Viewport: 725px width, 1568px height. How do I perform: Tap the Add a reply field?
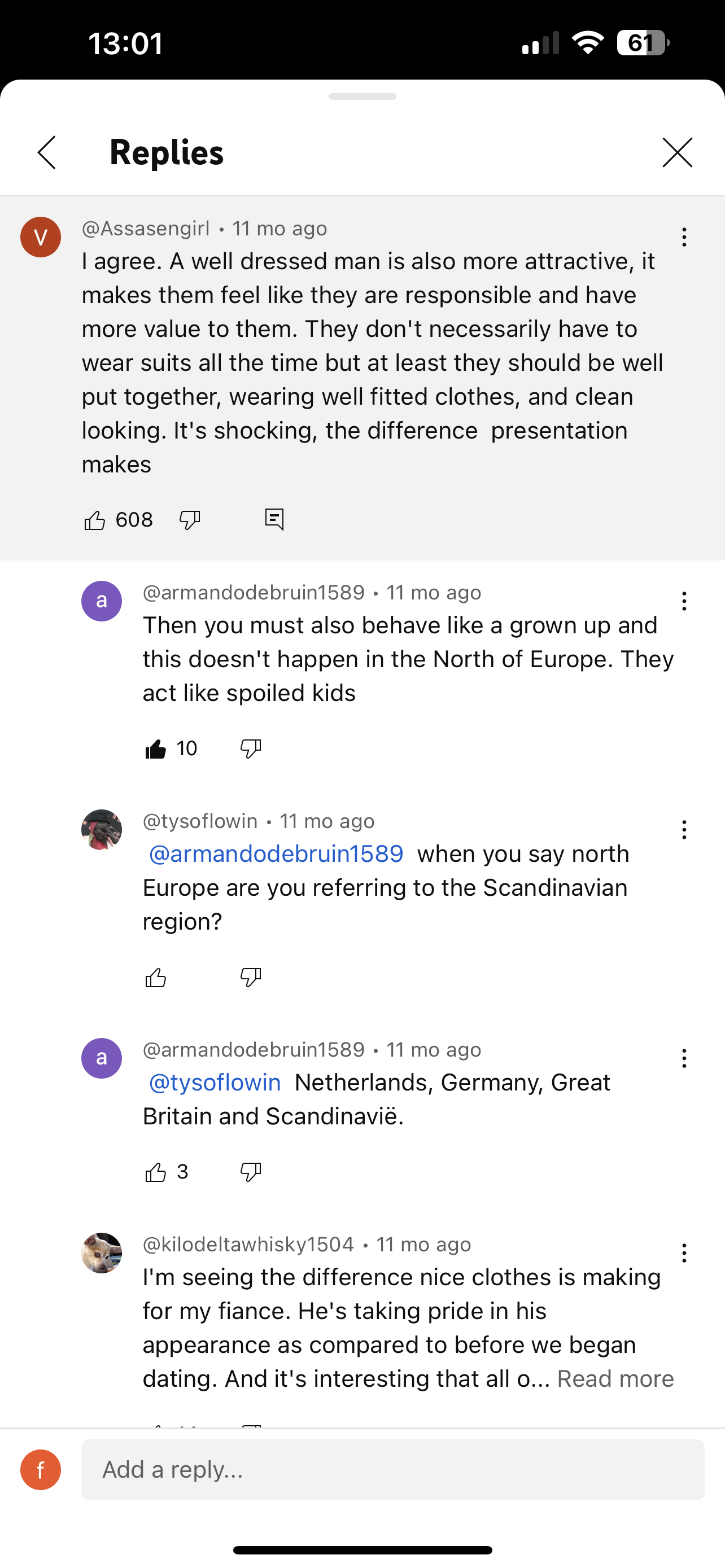[x=392, y=1470]
